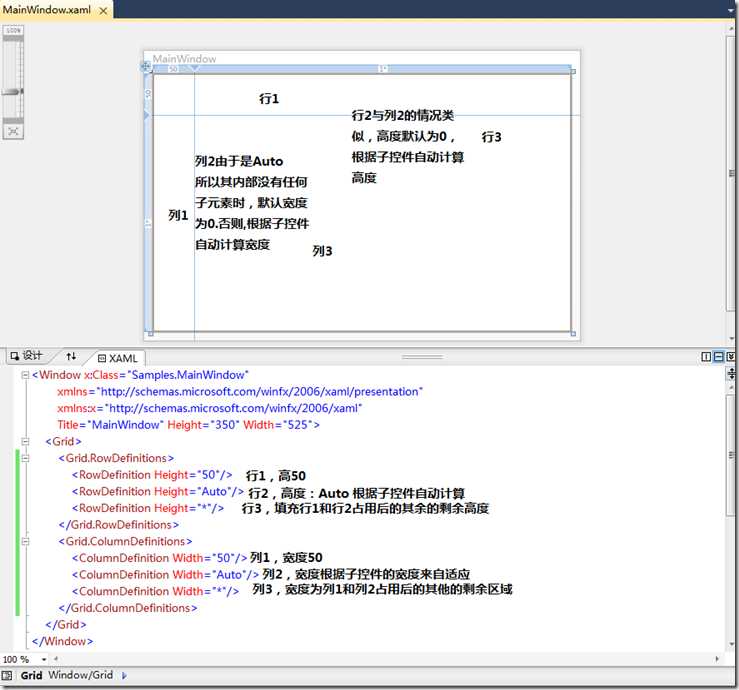Click the vertical split view icon
This screenshot has width=739, height=690.
tap(706, 357)
